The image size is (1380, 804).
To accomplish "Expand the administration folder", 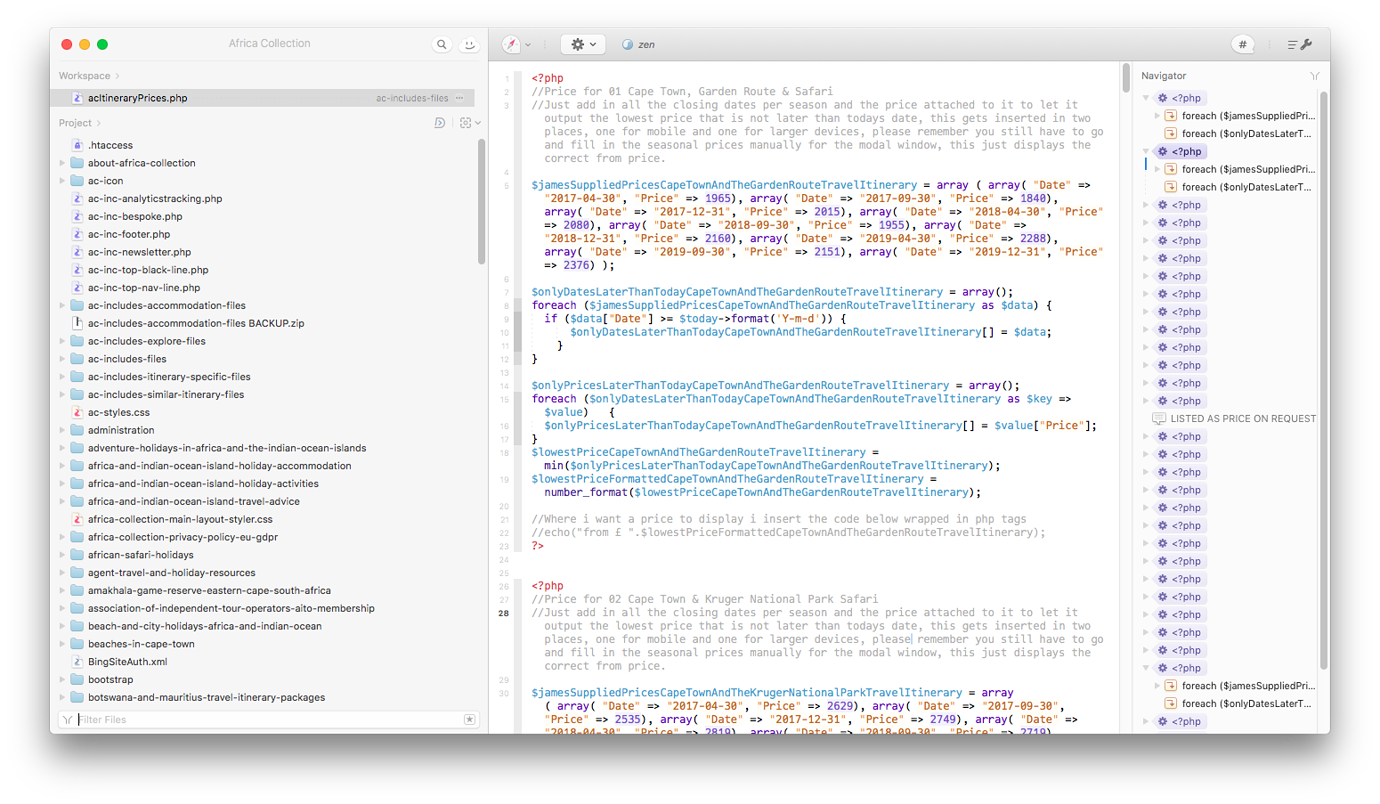I will tap(62, 430).
